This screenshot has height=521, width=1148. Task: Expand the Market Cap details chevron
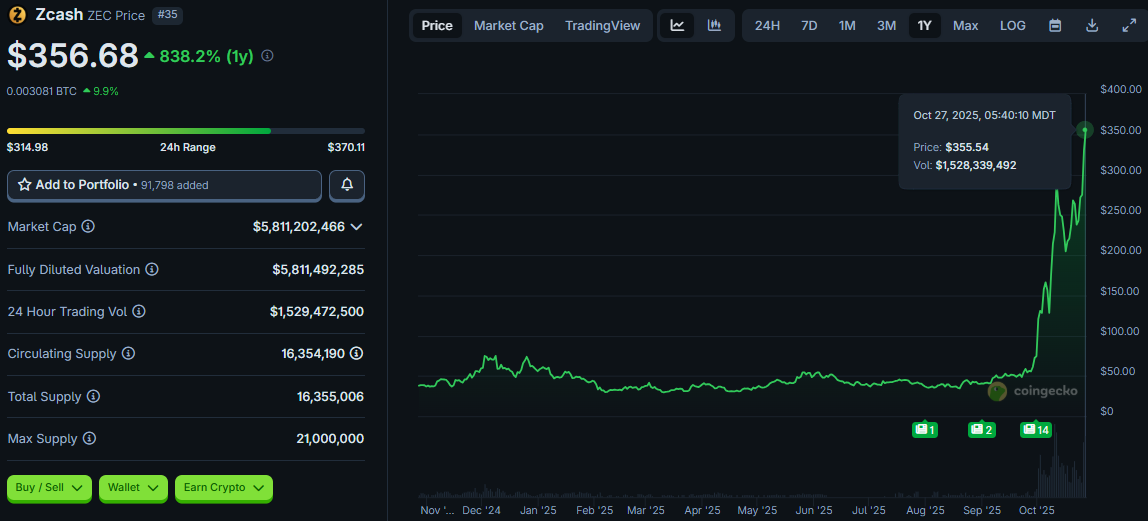point(356,227)
